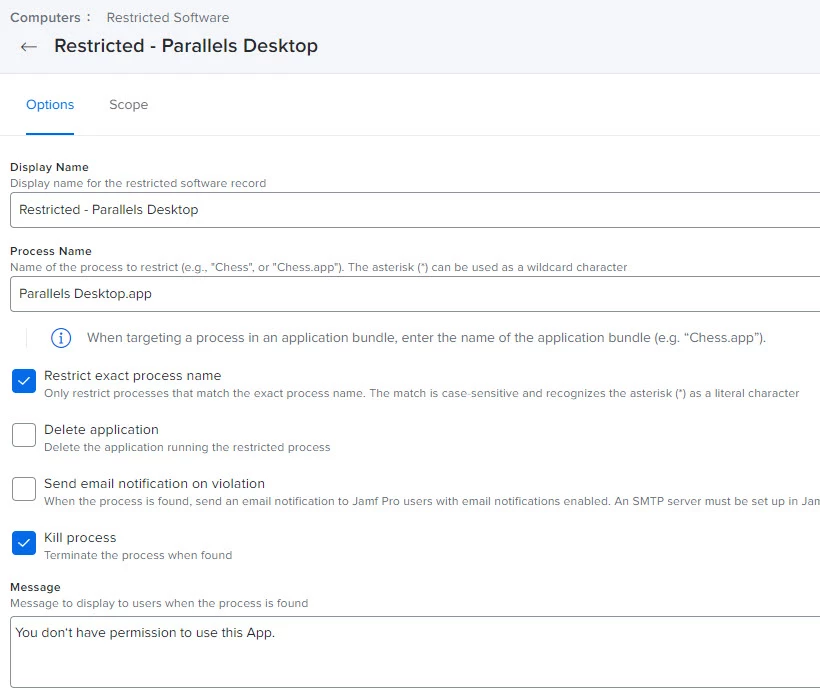Click text 'Display name for the restricted software record'

138,184
